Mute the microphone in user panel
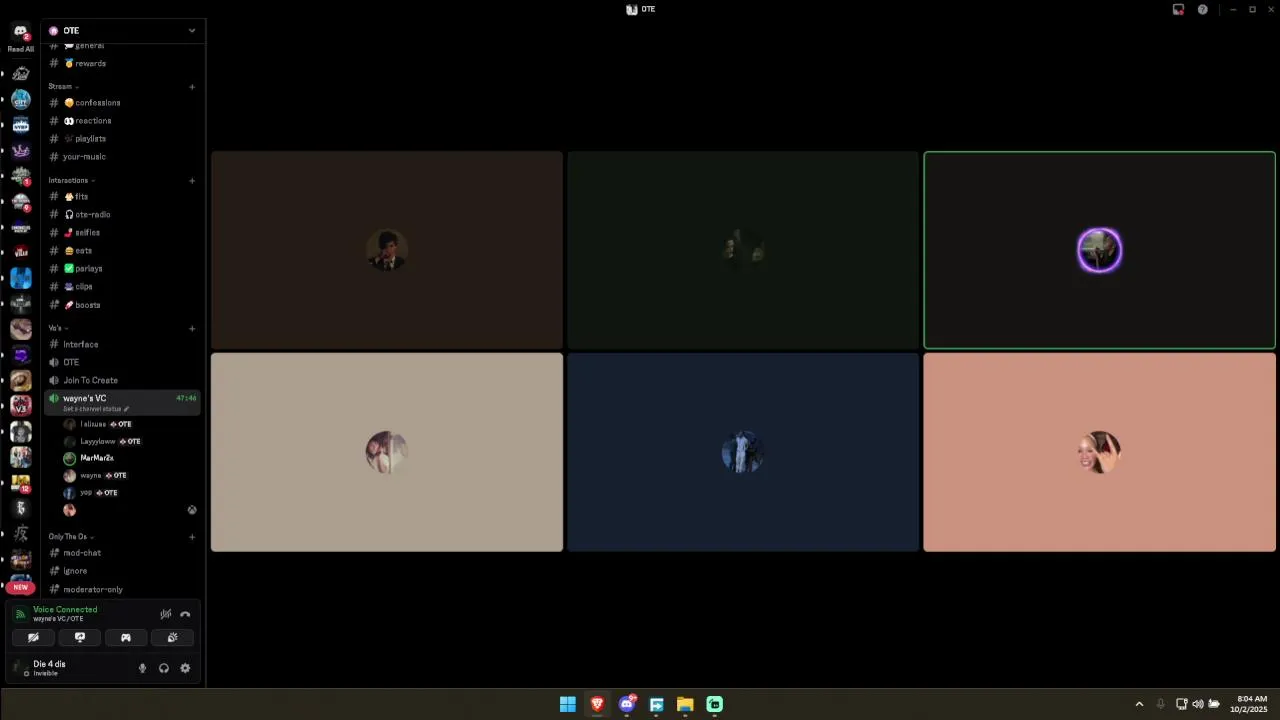 (x=142, y=668)
